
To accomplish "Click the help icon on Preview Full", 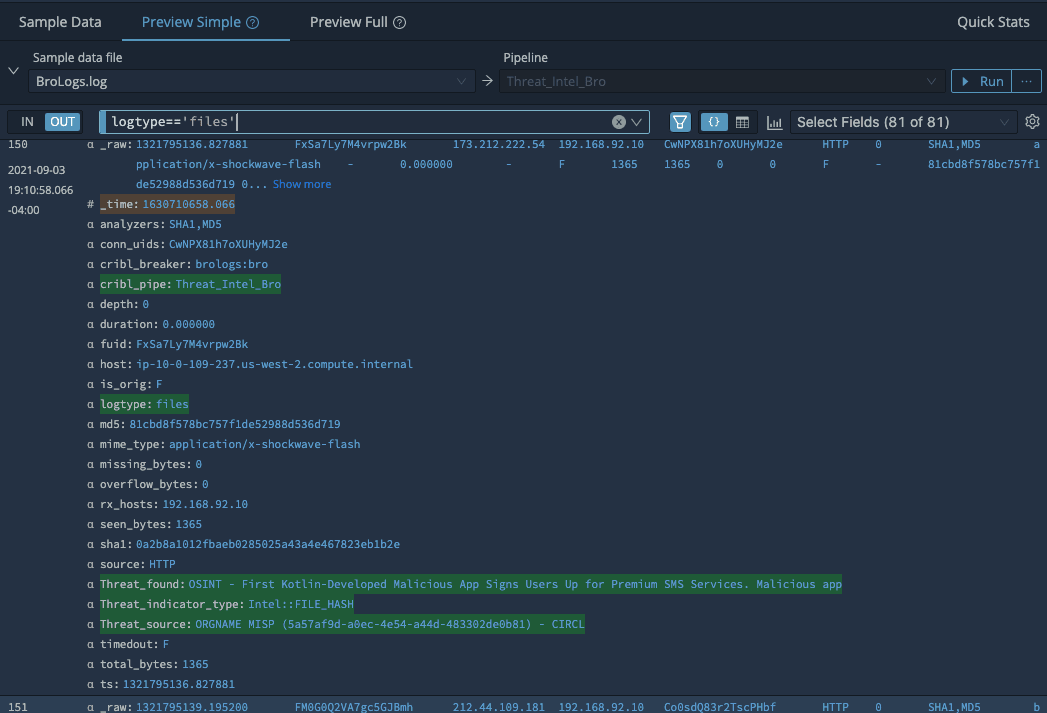I will [x=400, y=22].
